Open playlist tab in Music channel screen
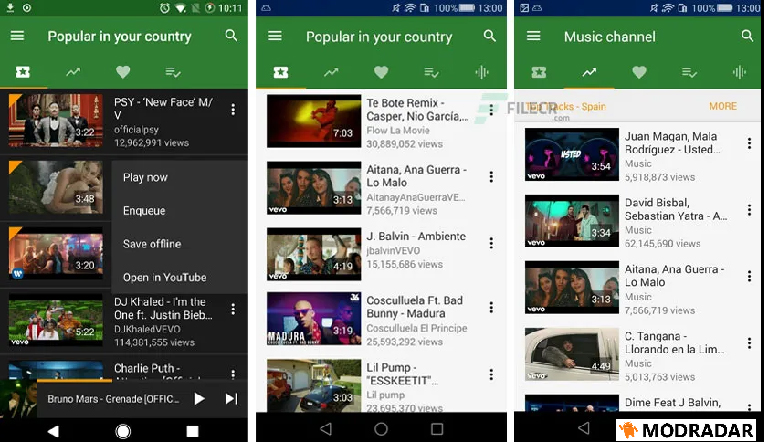The height and width of the screenshot is (442, 764). pos(689,73)
